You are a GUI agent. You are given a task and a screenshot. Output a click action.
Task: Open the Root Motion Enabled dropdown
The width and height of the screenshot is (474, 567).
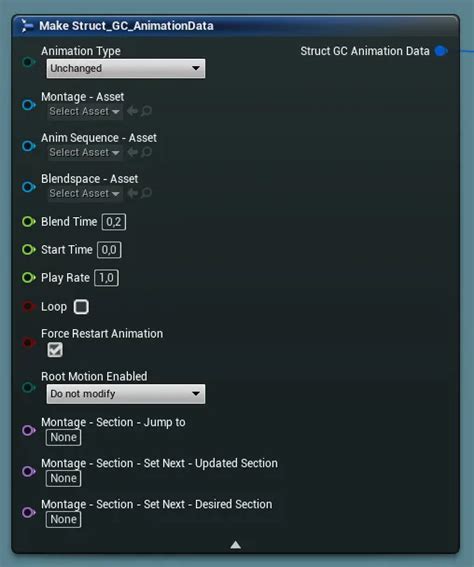click(125, 394)
